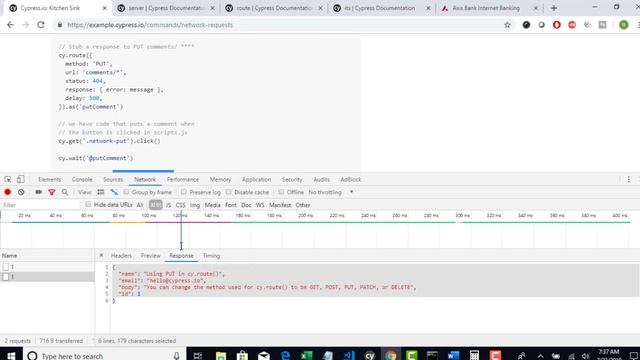Switch to large request rows view icon
The height and width of the screenshot is (360, 640).
point(100,192)
